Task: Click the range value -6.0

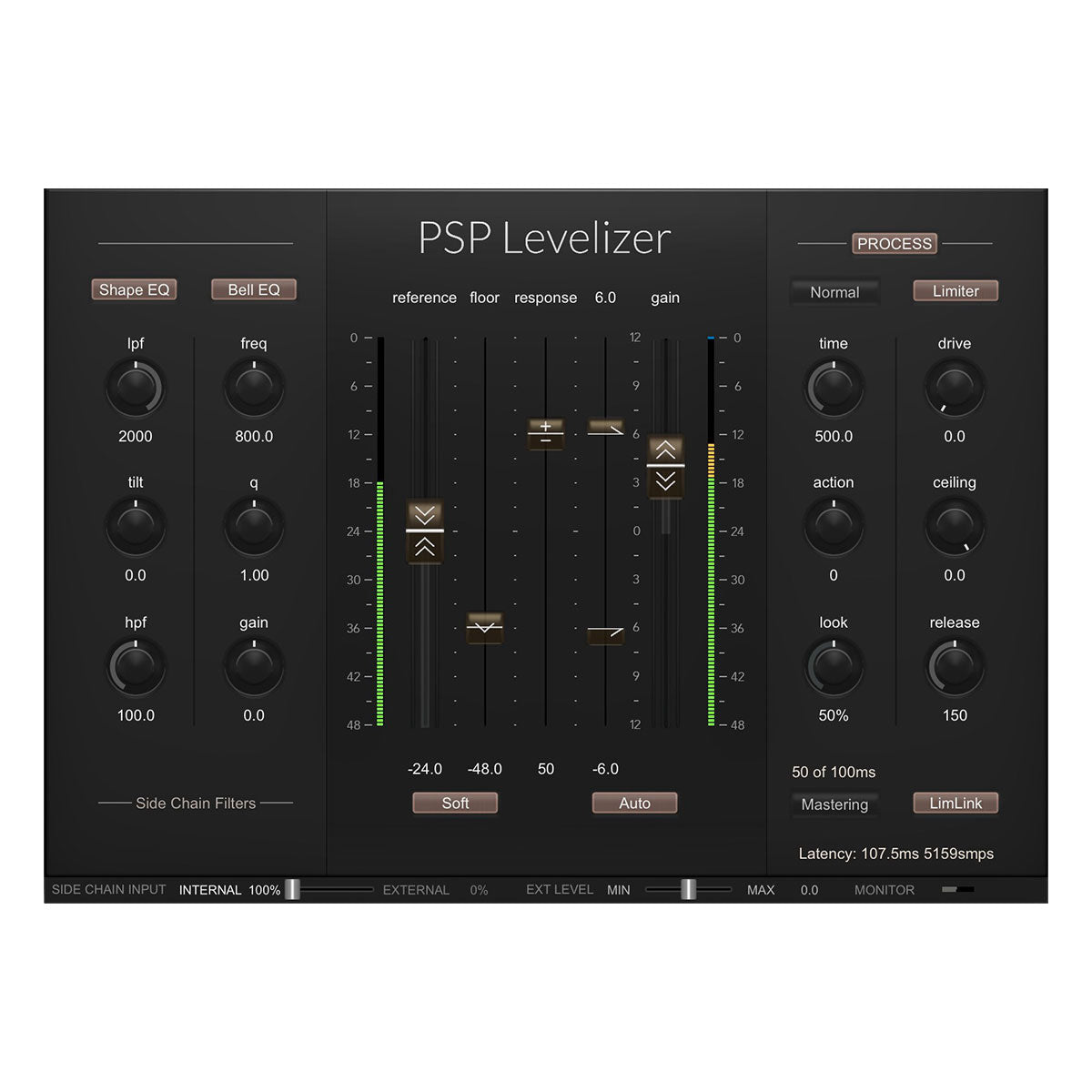Action: 605,769
